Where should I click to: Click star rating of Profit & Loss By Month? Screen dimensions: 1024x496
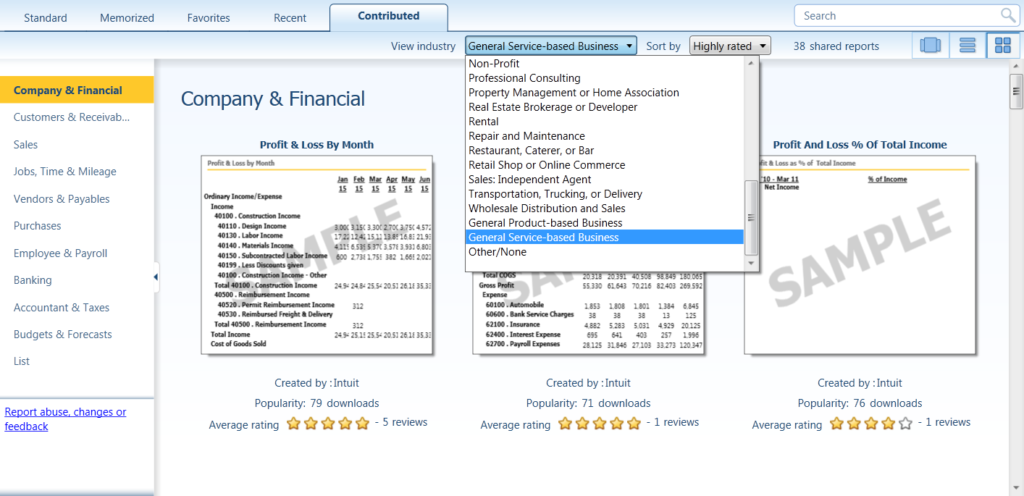click(x=328, y=424)
